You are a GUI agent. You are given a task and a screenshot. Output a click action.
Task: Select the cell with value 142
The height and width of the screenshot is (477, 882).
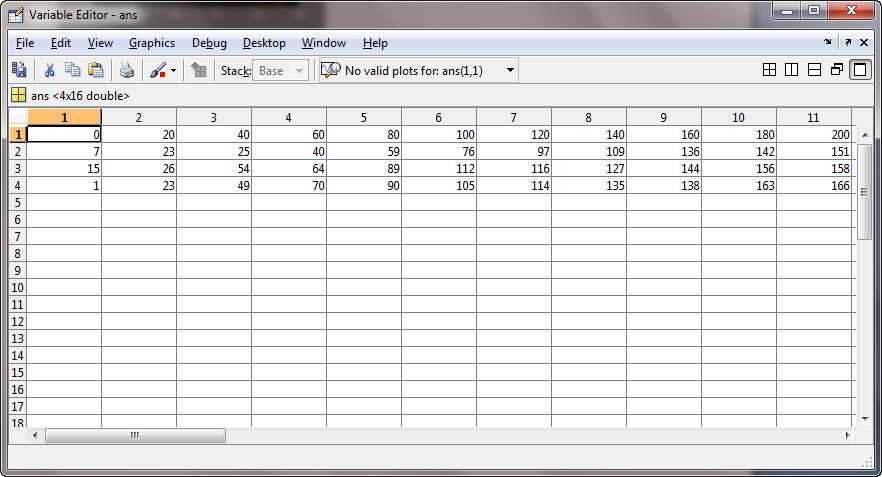[x=739, y=151]
